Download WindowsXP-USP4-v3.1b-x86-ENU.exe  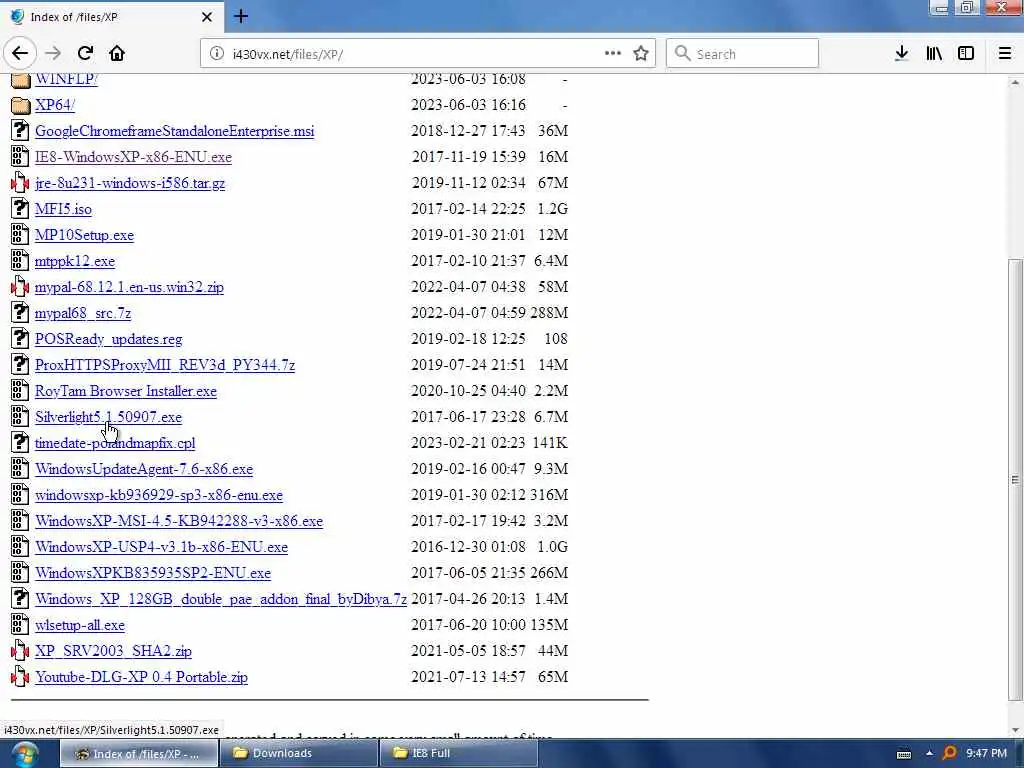[161, 547]
